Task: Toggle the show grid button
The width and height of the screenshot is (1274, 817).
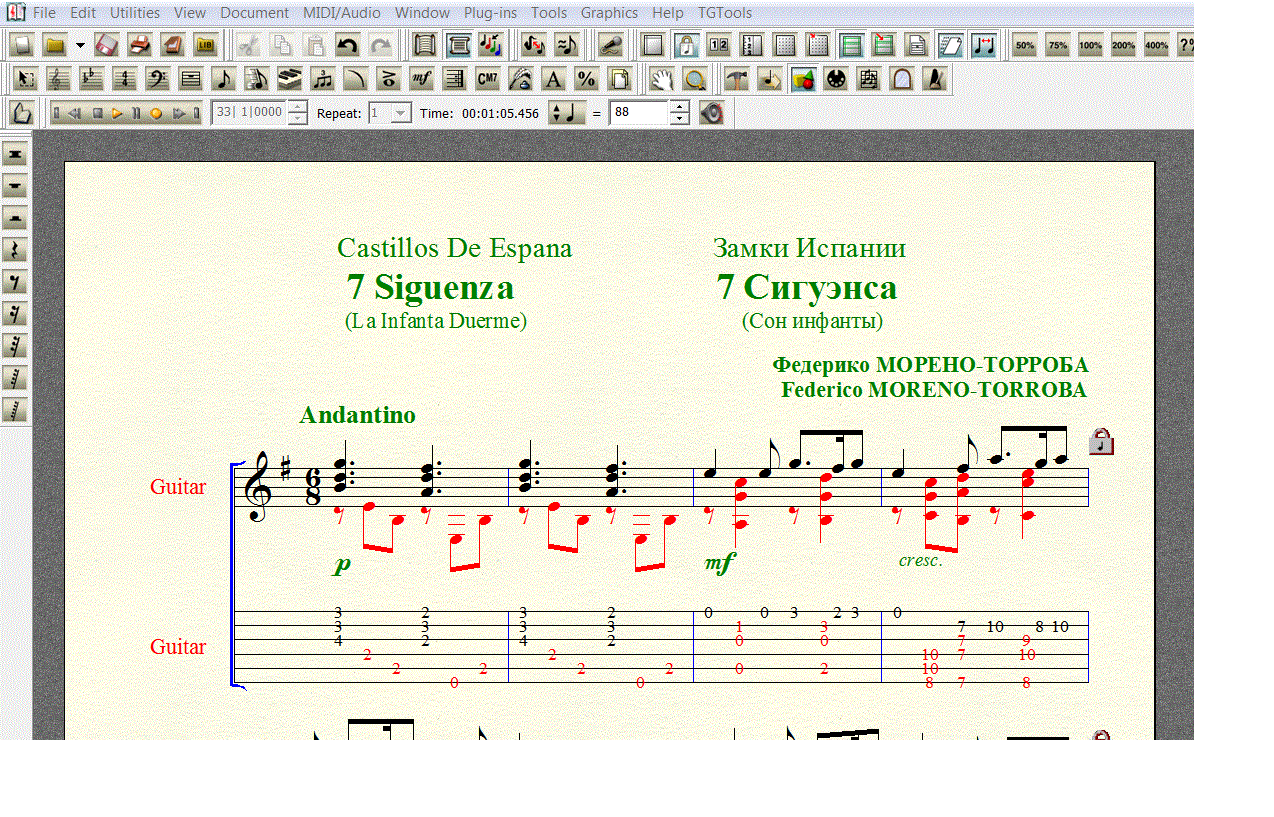Action: tap(785, 45)
